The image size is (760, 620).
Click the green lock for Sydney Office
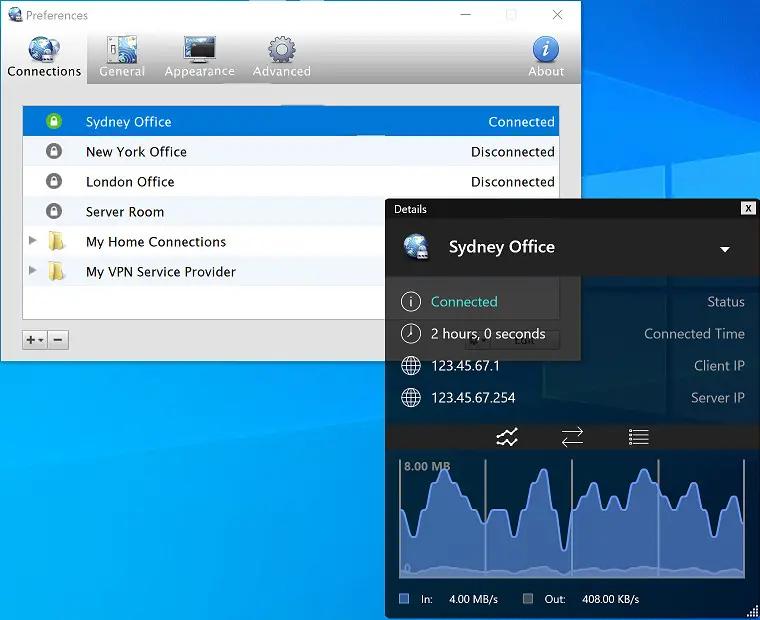coord(54,122)
